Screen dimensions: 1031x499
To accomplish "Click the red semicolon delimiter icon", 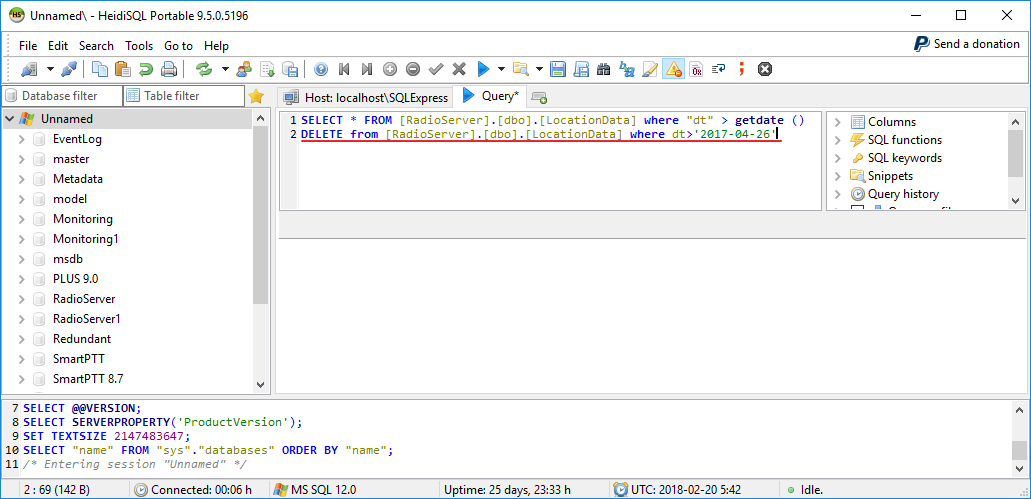I will point(742,68).
